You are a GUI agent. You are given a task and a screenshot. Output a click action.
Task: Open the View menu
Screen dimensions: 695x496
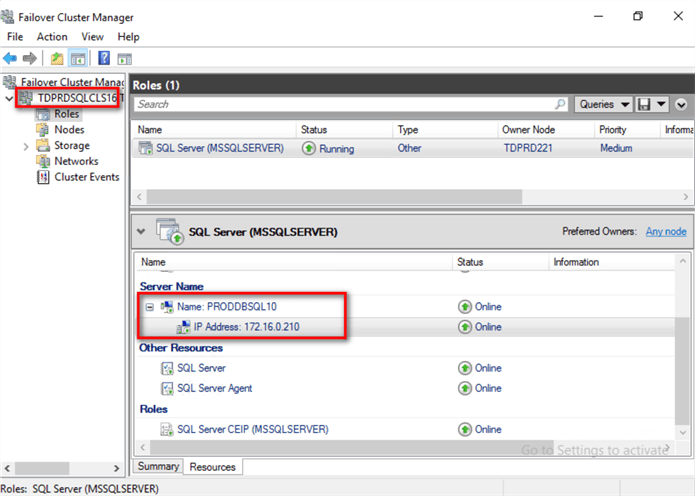(x=92, y=37)
